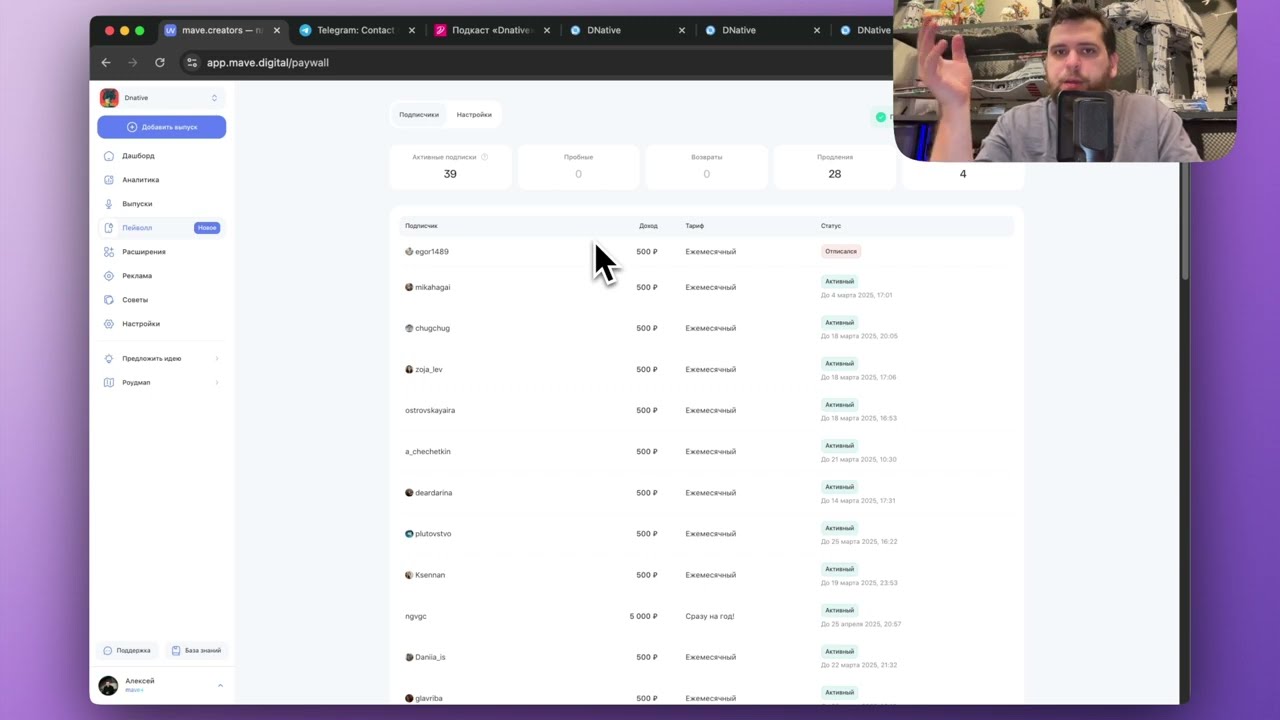Click the 5 000 ₽ income value

[x=644, y=616]
